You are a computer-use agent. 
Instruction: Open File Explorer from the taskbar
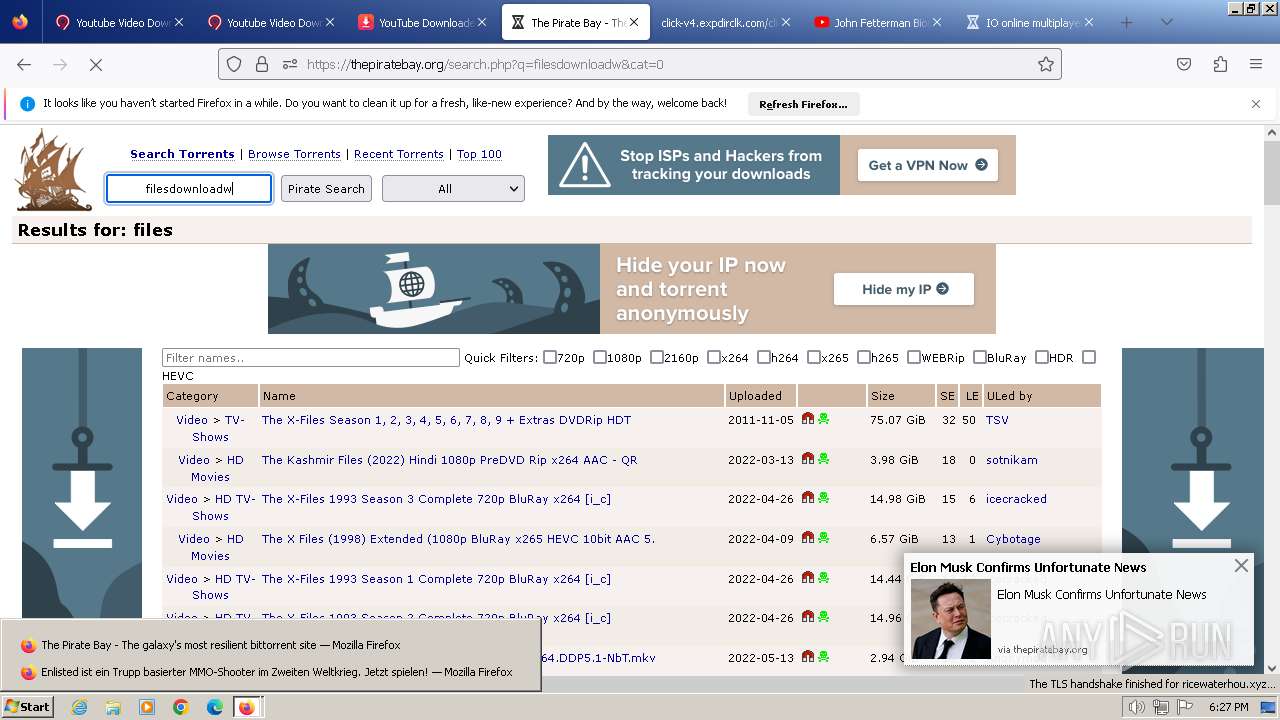point(113,707)
